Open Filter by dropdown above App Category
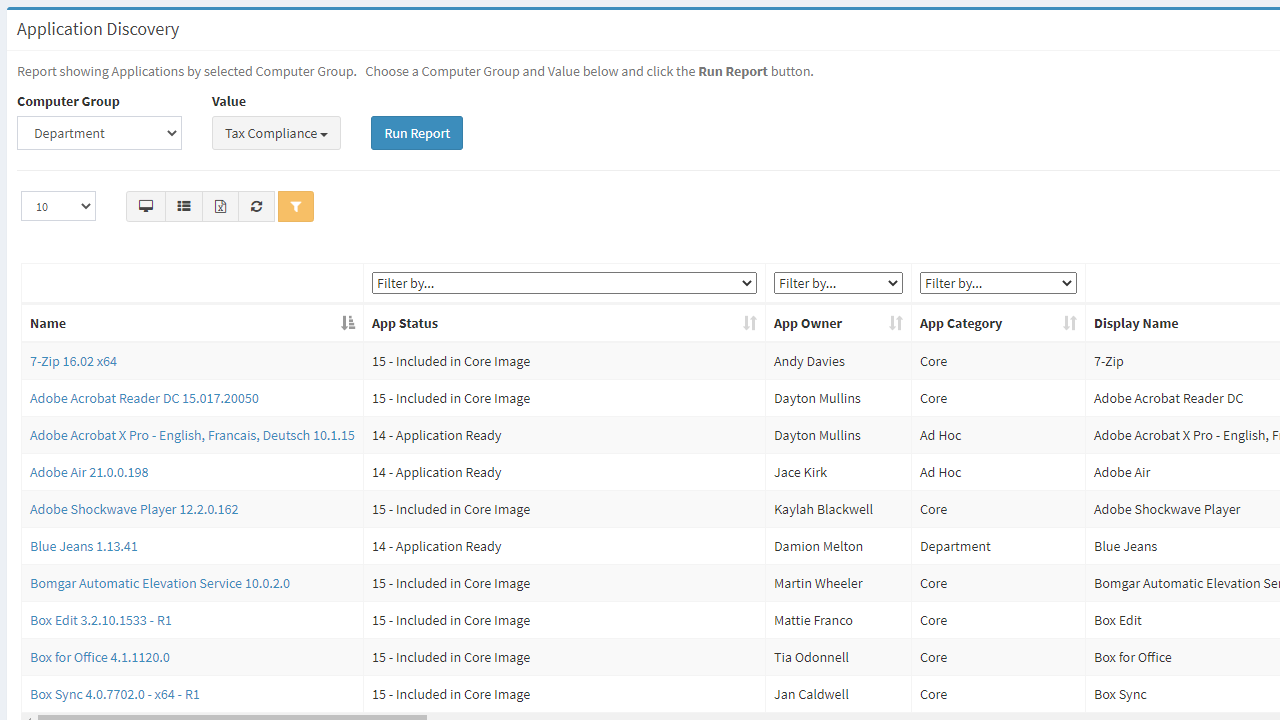This screenshot has width=1280, height=720. pyautogui.click(x=997, y=283)
